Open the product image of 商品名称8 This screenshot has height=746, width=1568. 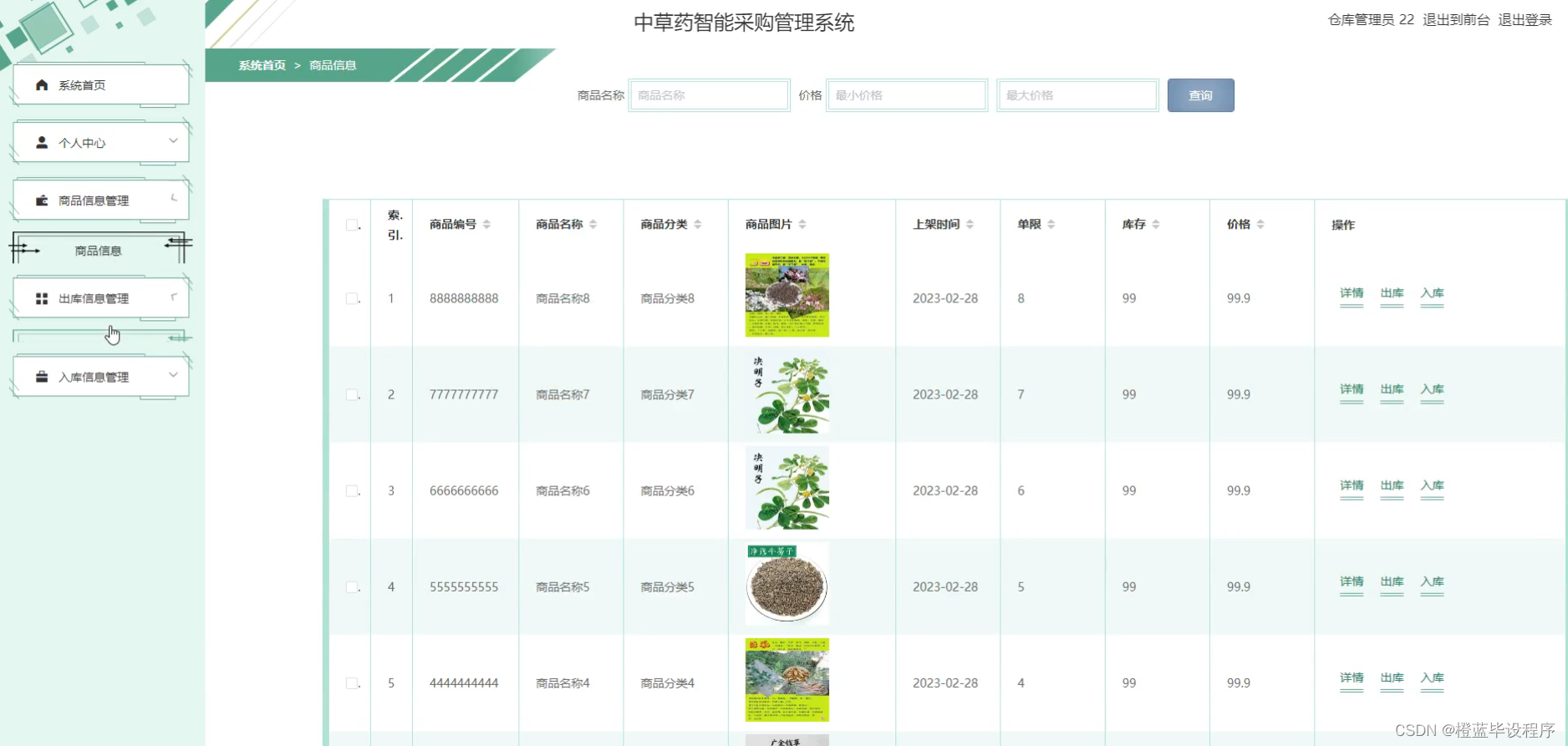(787, 296)
